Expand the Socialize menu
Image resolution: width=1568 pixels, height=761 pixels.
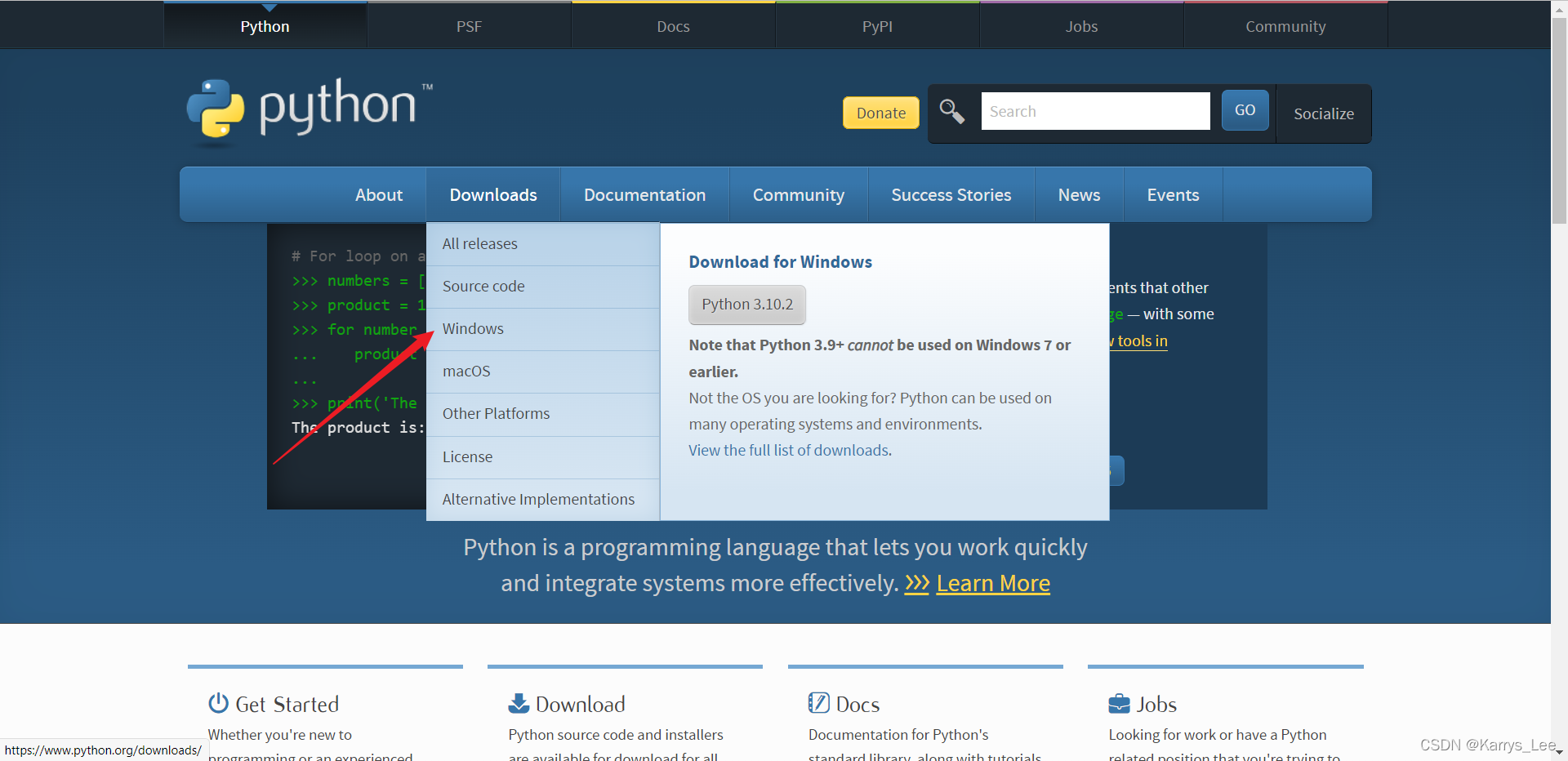(1324, 113)
